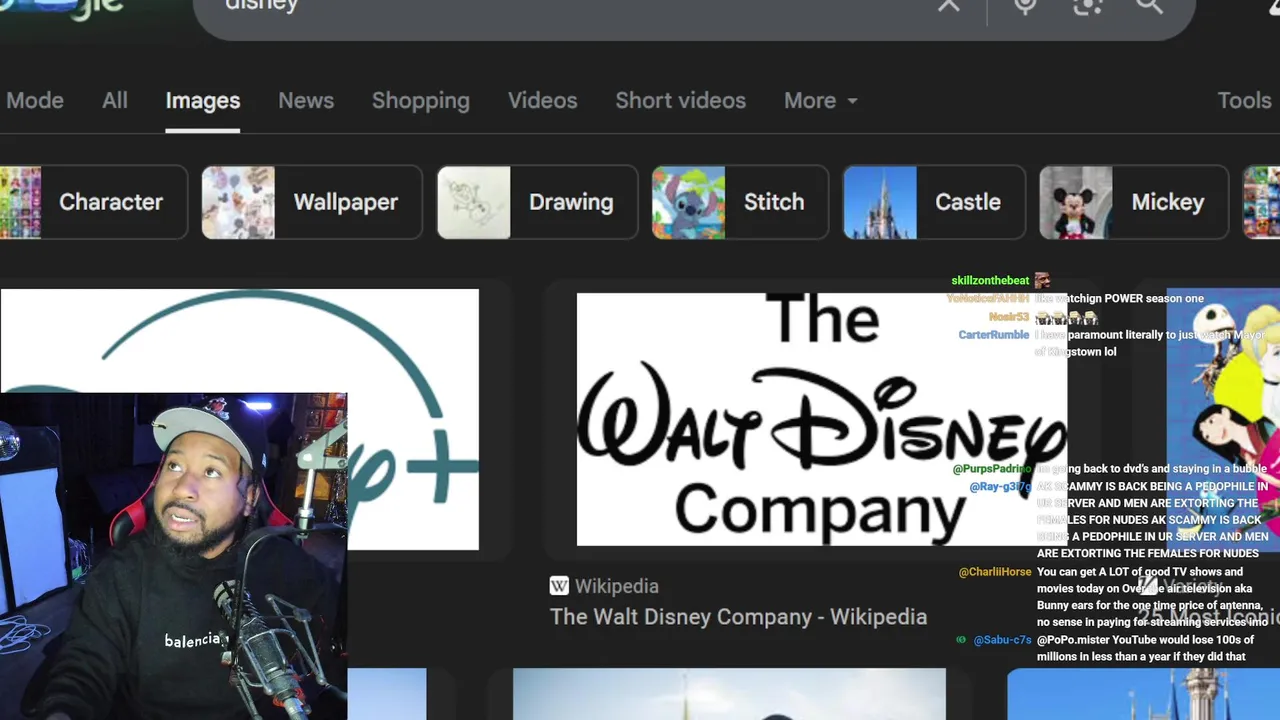
Task: Filter images by Castle chip
Action: pos(934,202)
